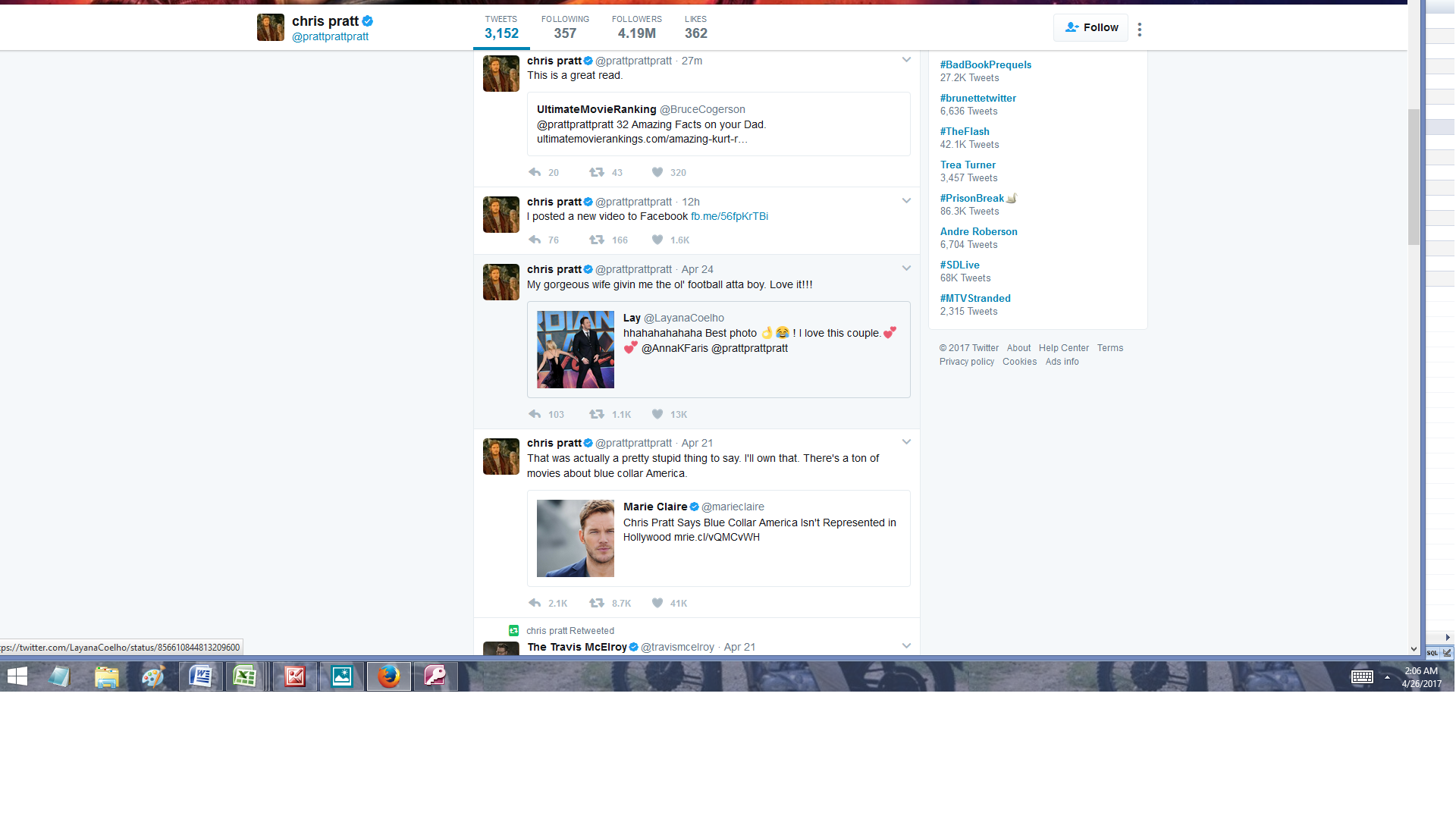Open the #PrisonBreak trend
This screenshot has height=819, width=1456.
[972, 199]
